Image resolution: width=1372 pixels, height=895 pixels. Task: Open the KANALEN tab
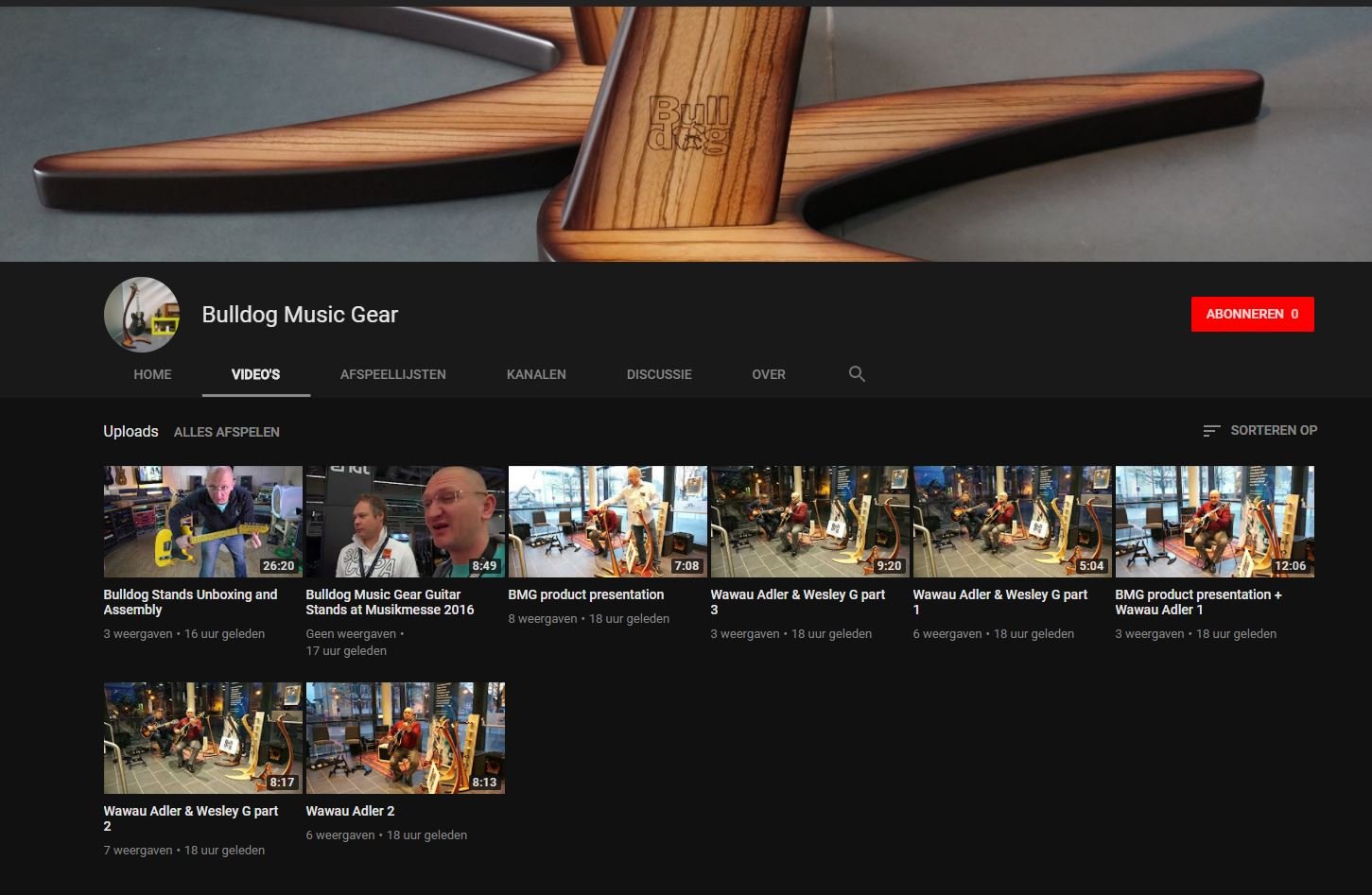coord(536,374)
